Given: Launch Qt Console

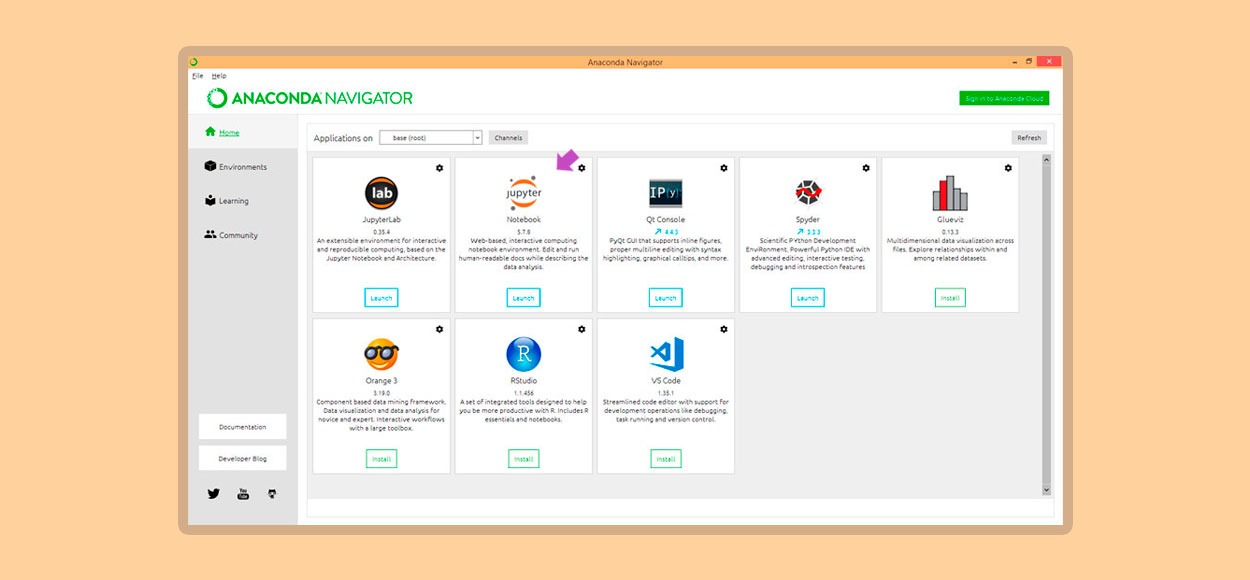Looking at the screenshot, I should [x=666, y=298].
